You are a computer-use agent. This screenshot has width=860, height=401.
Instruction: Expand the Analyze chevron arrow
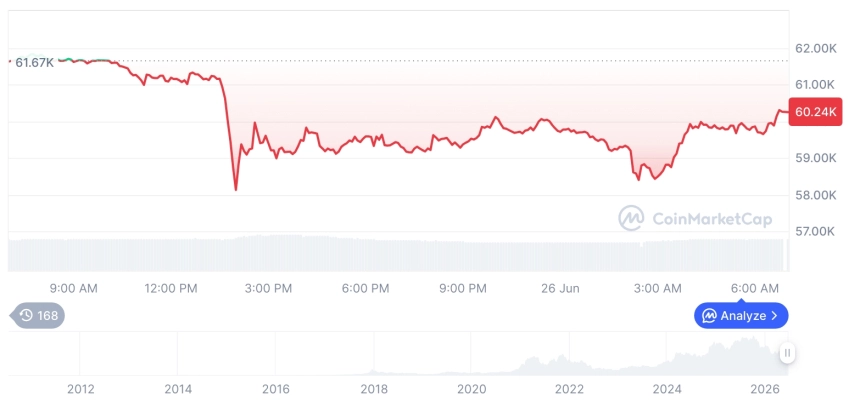pos(774,316)
